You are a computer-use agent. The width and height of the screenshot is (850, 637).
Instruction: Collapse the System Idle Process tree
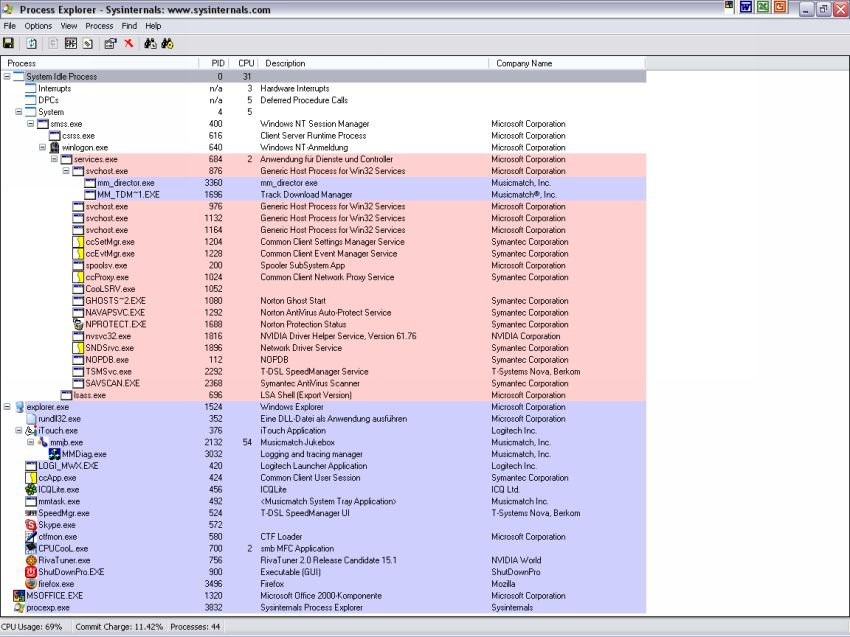[7, 76]
